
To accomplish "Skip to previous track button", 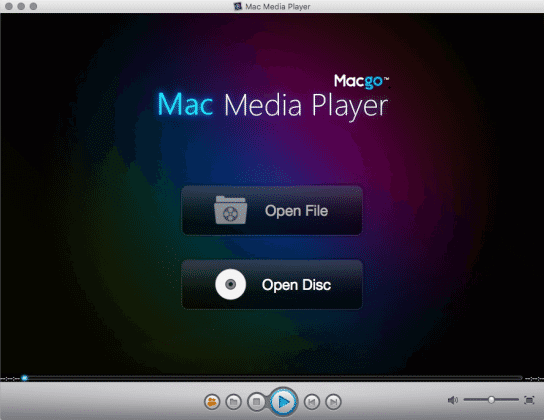I will point(312,402).
